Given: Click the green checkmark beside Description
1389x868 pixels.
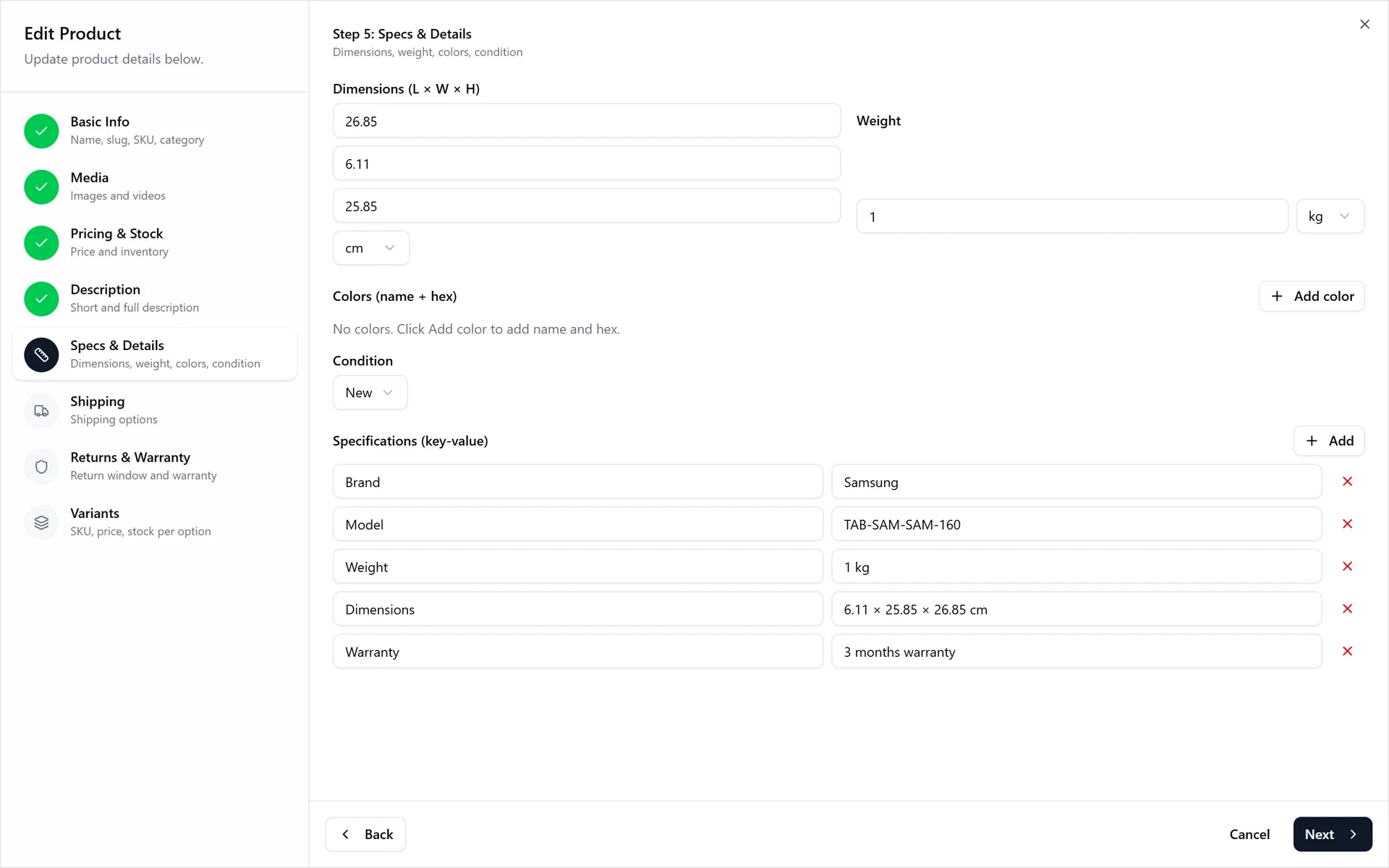Looking at the screenshot, I should click(41, 299).
